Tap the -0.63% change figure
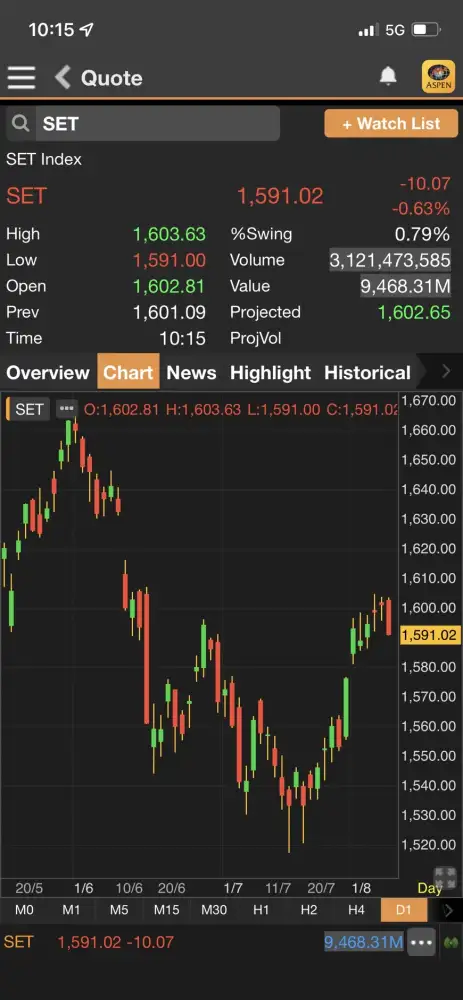The height and width of the screenshot is (1000, 463). (421, 209)
